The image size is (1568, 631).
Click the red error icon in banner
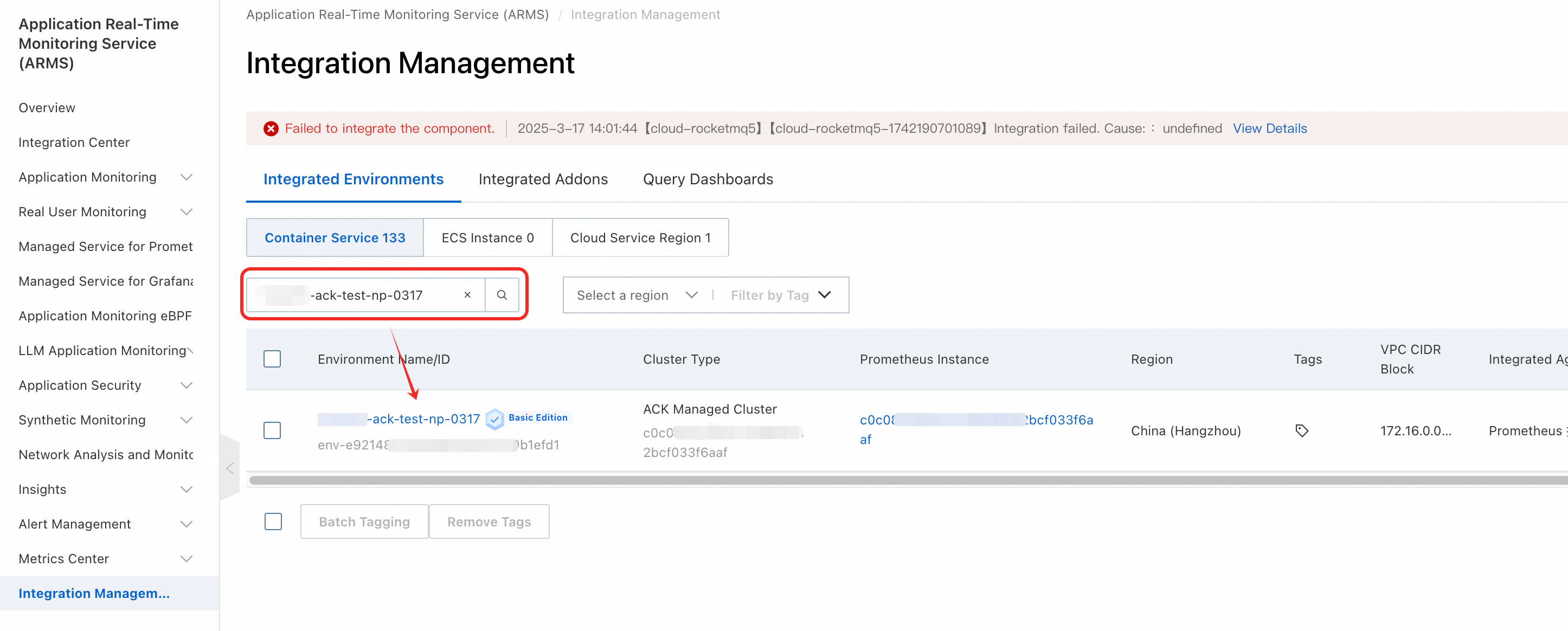(x=271, y=128)
